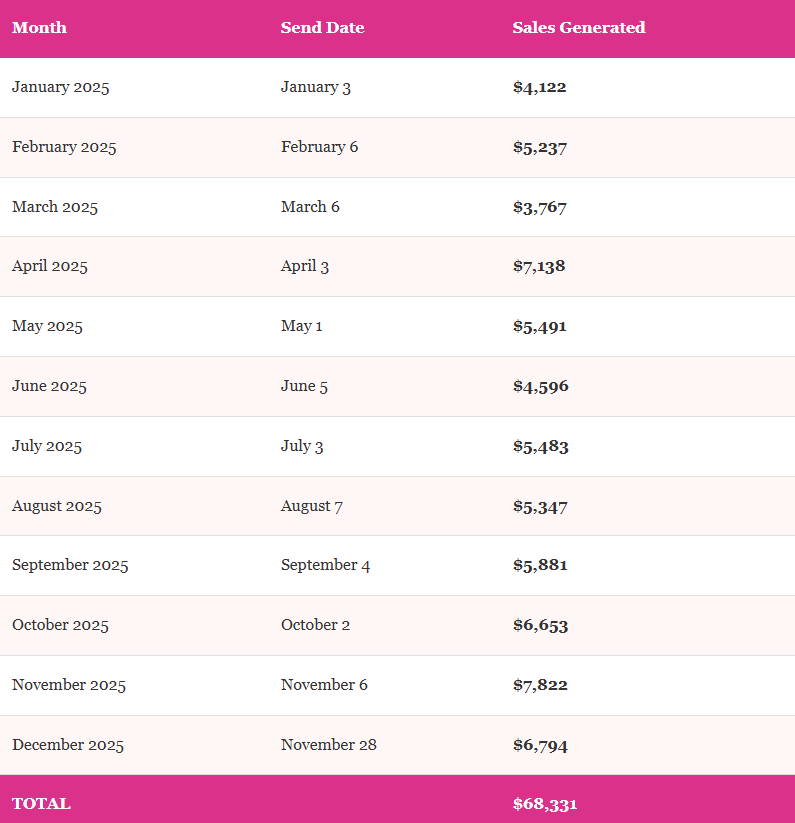Click the $7,138 sales amount

click(540, 266)
